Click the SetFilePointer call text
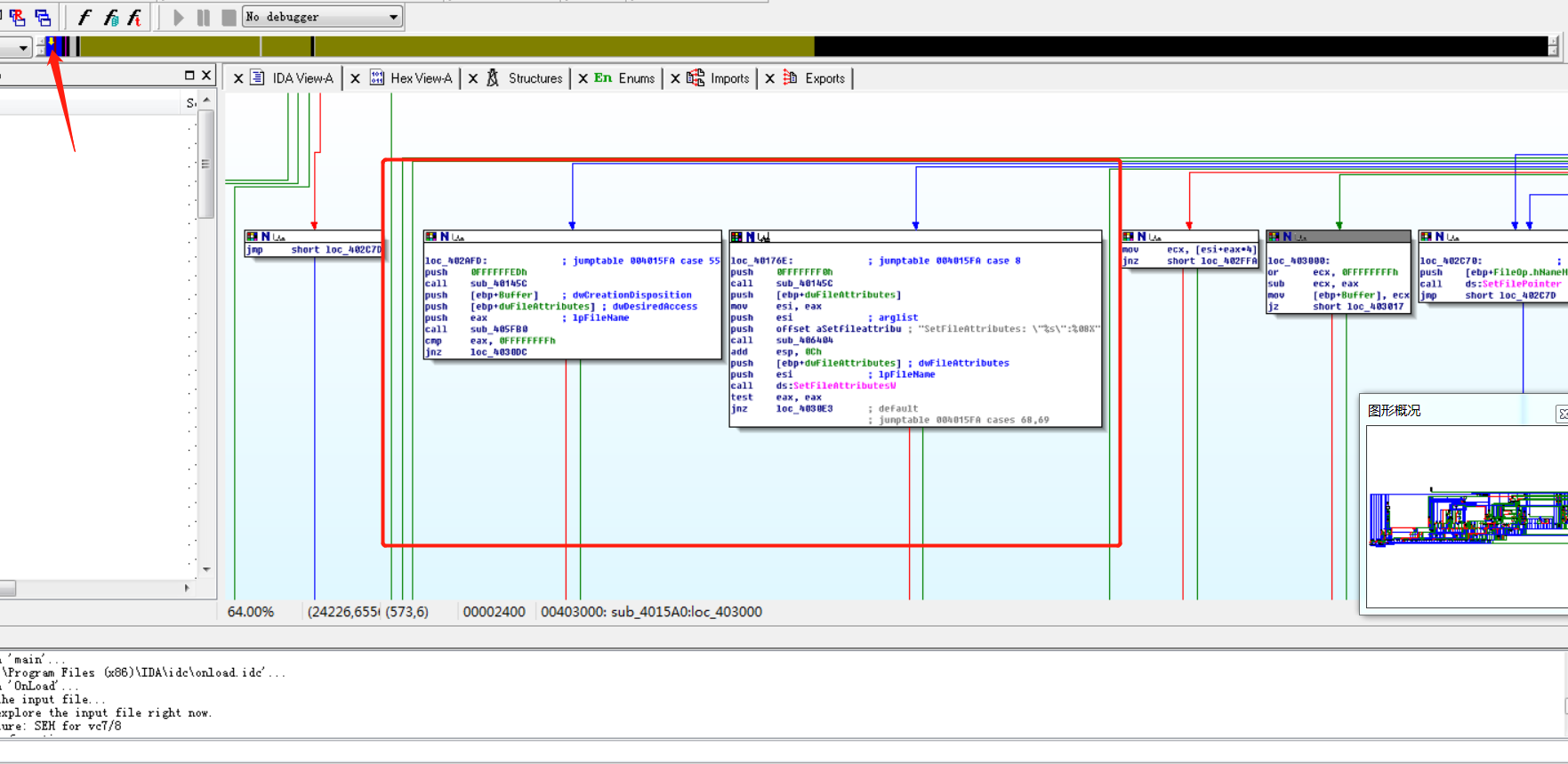The width and height of the screenshot is (1568, 764). point(1521,284)
